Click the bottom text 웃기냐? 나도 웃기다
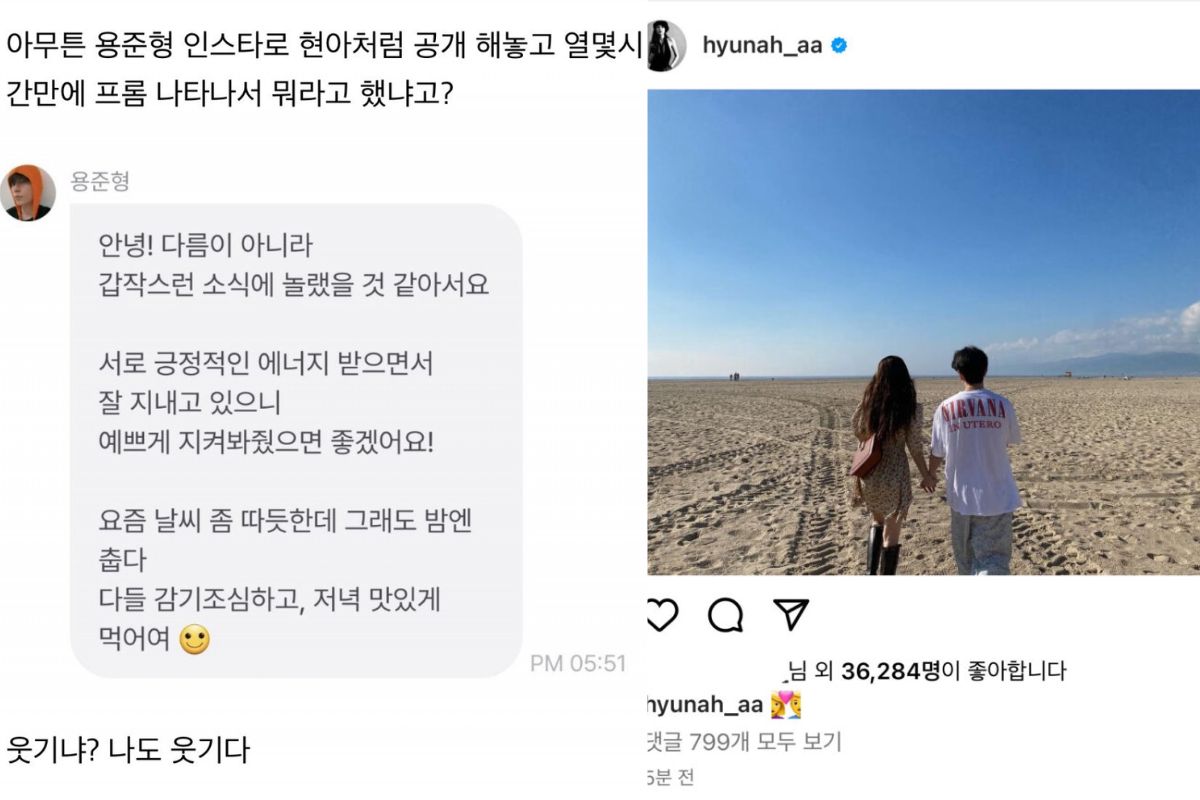 (127, 749)
